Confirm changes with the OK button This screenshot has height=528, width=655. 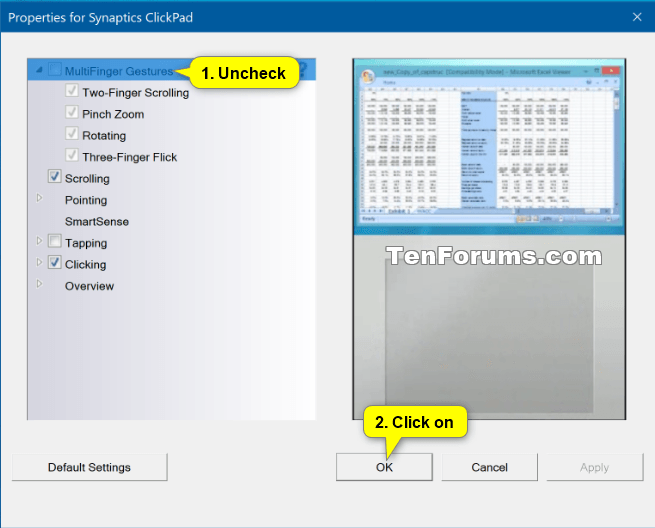click(384, 467)
